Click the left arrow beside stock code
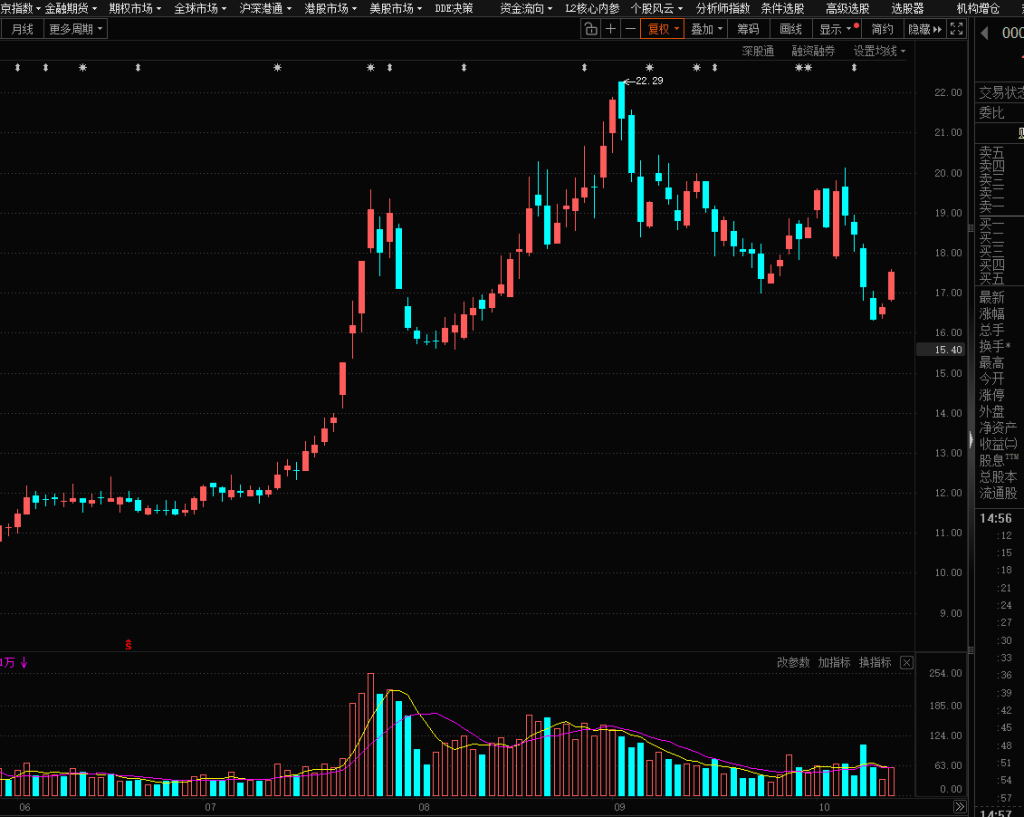1024x817 pixels. [x=984, y=33]
